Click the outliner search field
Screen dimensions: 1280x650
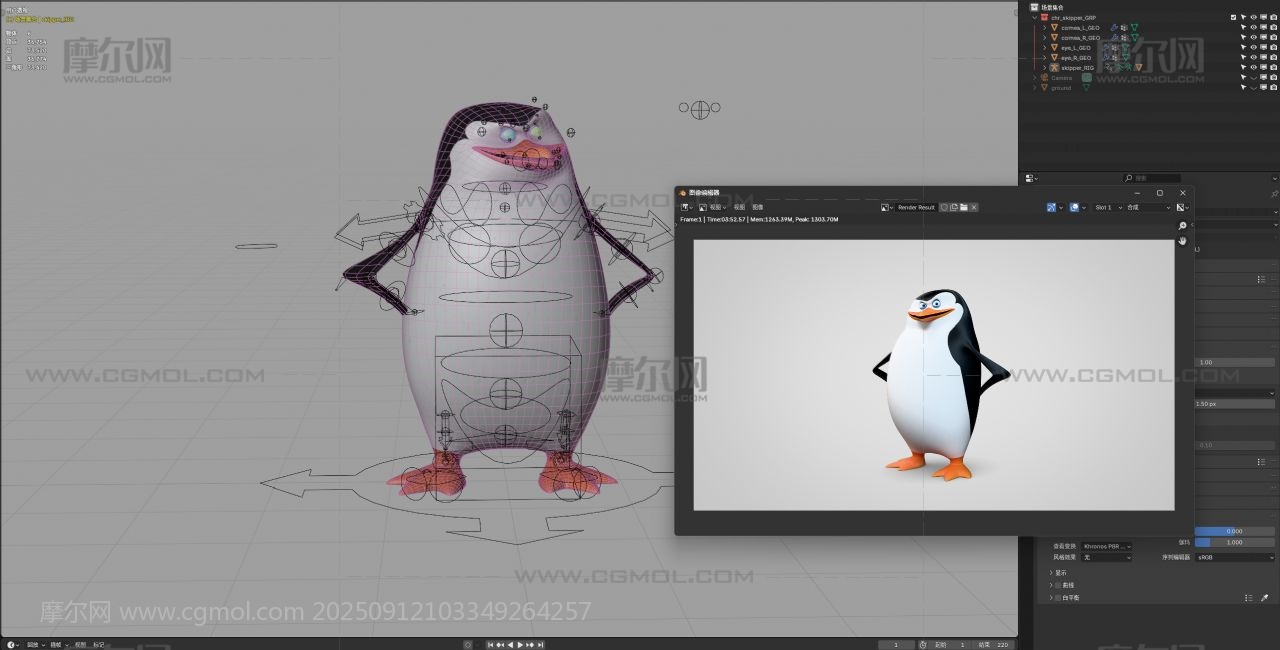pos(1150,178)
